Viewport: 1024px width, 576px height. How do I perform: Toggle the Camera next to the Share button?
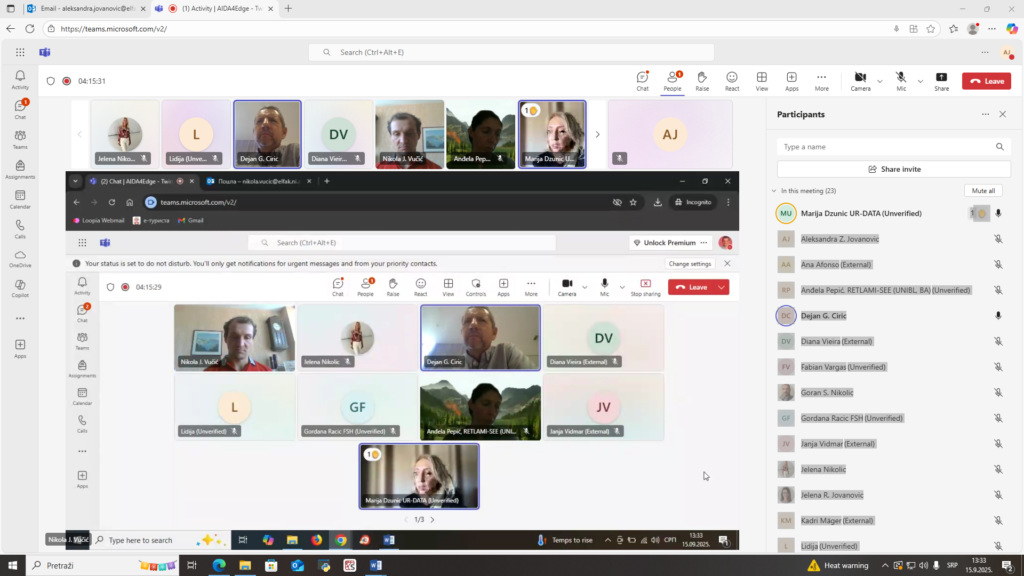tap(860, 80)
